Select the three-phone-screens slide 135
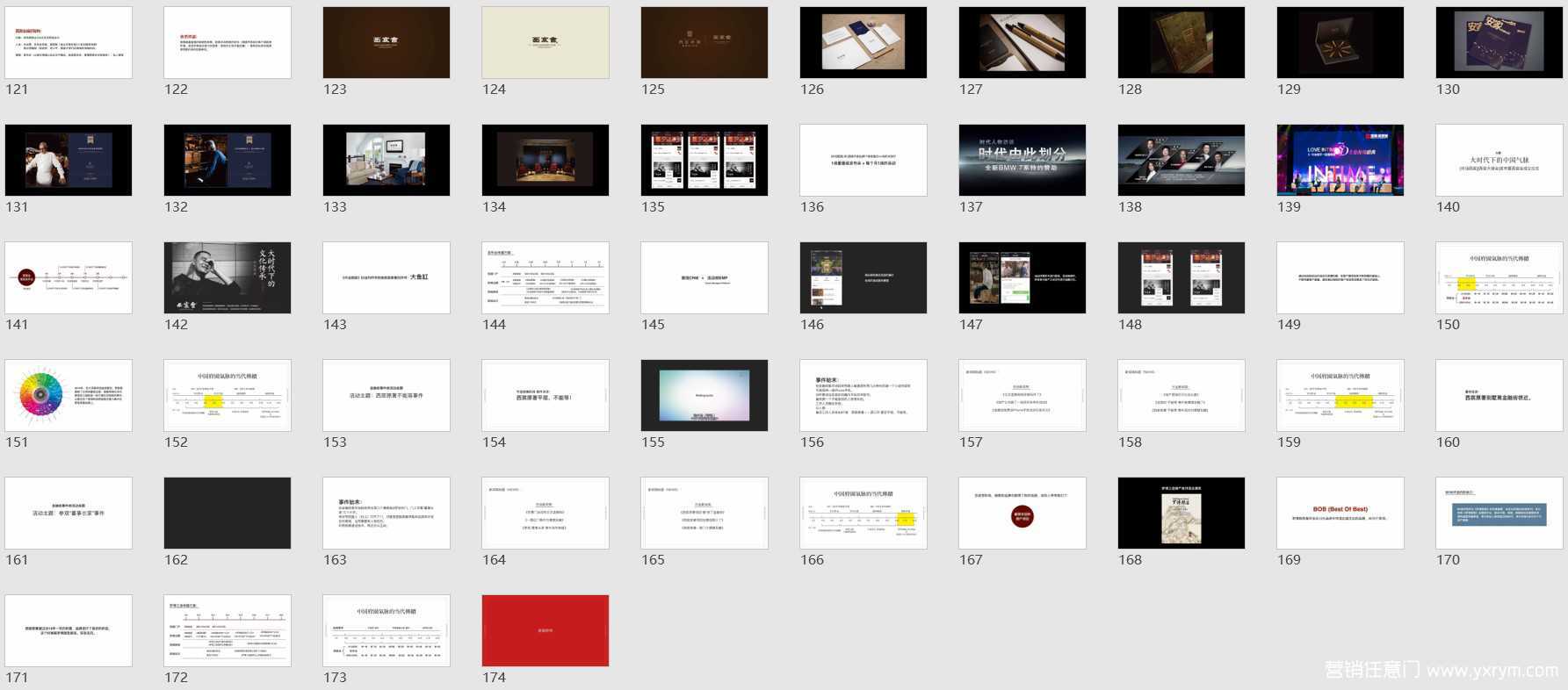The width and height of the screenshot is (1568, 690). click(704, 160)
